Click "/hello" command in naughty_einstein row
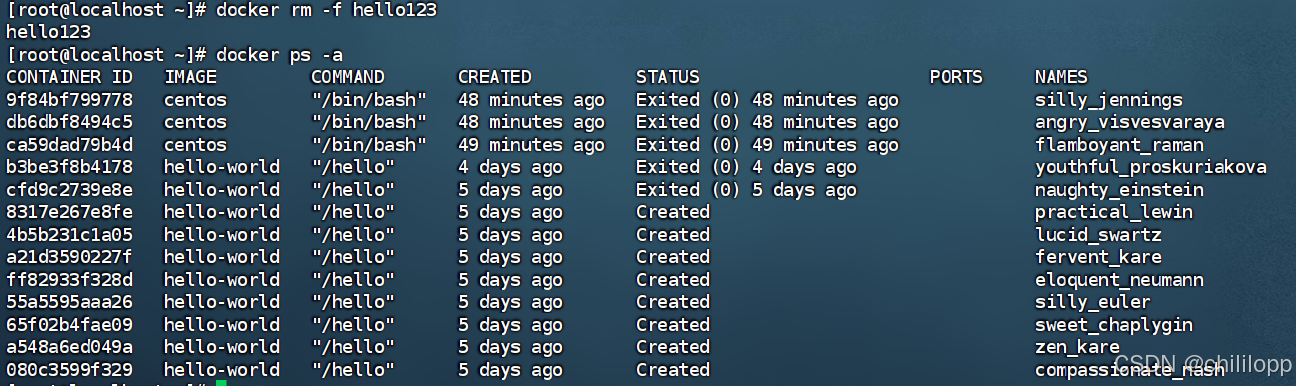This screenshot has width=1296, height=386. pyautogui.click(x=352, y=190)
